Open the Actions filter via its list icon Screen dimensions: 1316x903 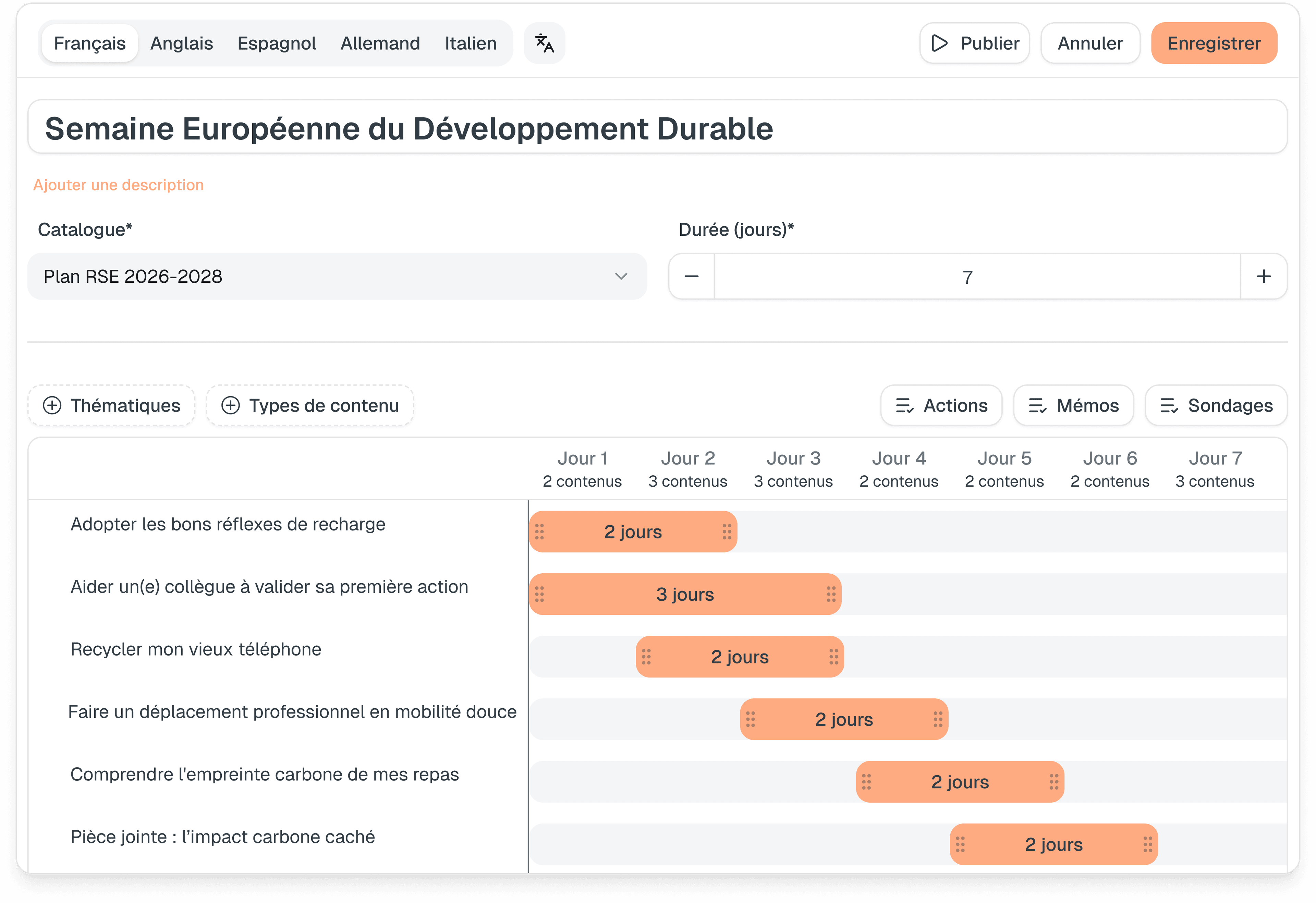(x=904, y=405)
